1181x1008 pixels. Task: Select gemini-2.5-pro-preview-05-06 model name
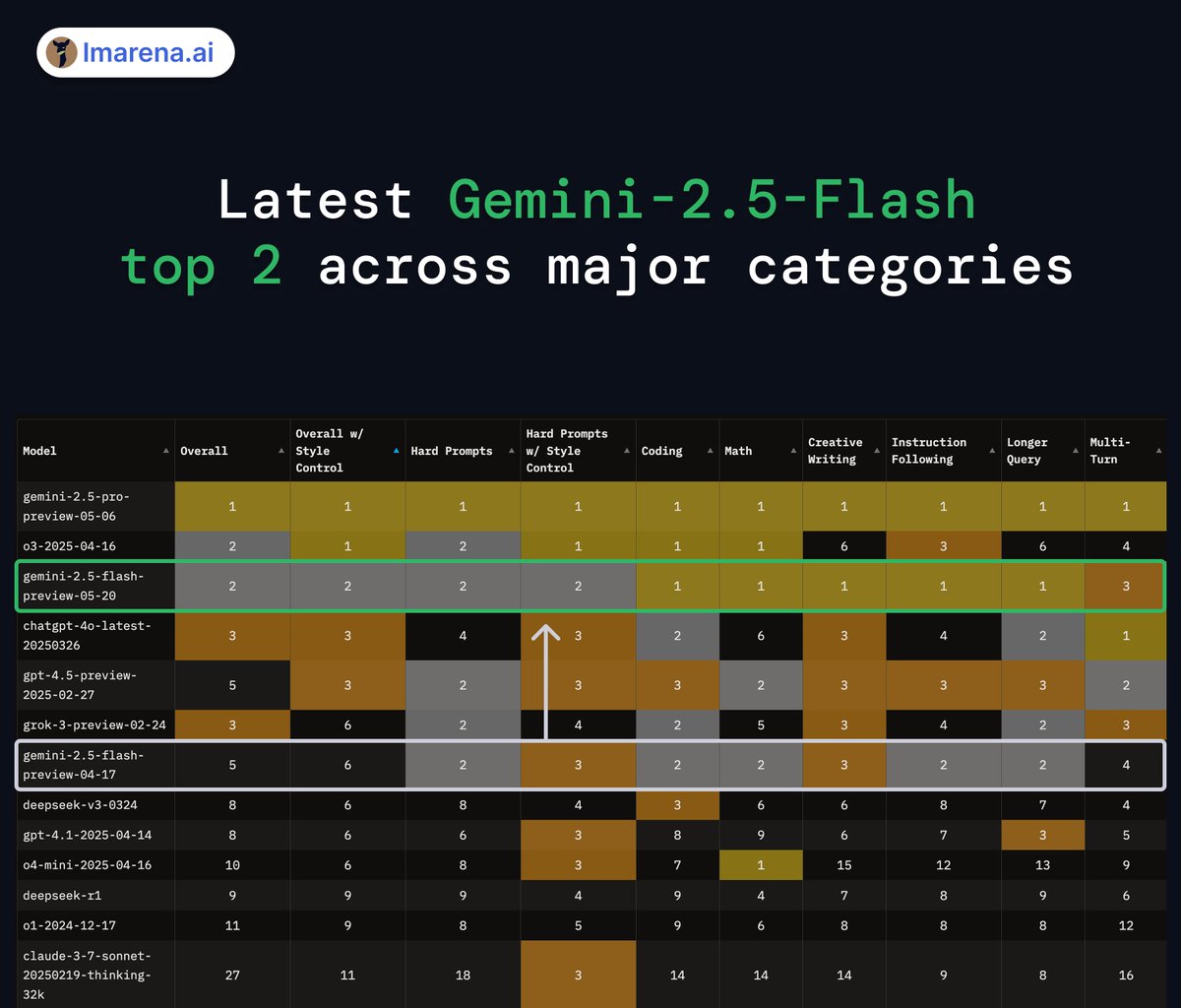tap(76, 506)
